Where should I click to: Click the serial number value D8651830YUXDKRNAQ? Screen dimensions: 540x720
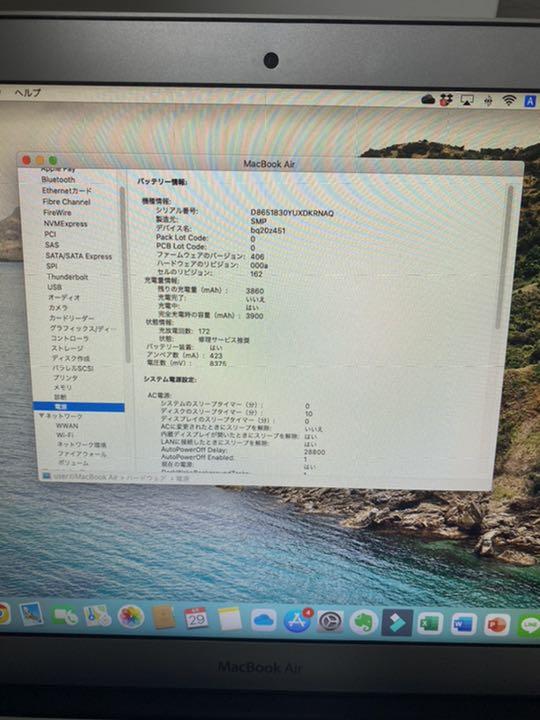[x=292, y=213]
